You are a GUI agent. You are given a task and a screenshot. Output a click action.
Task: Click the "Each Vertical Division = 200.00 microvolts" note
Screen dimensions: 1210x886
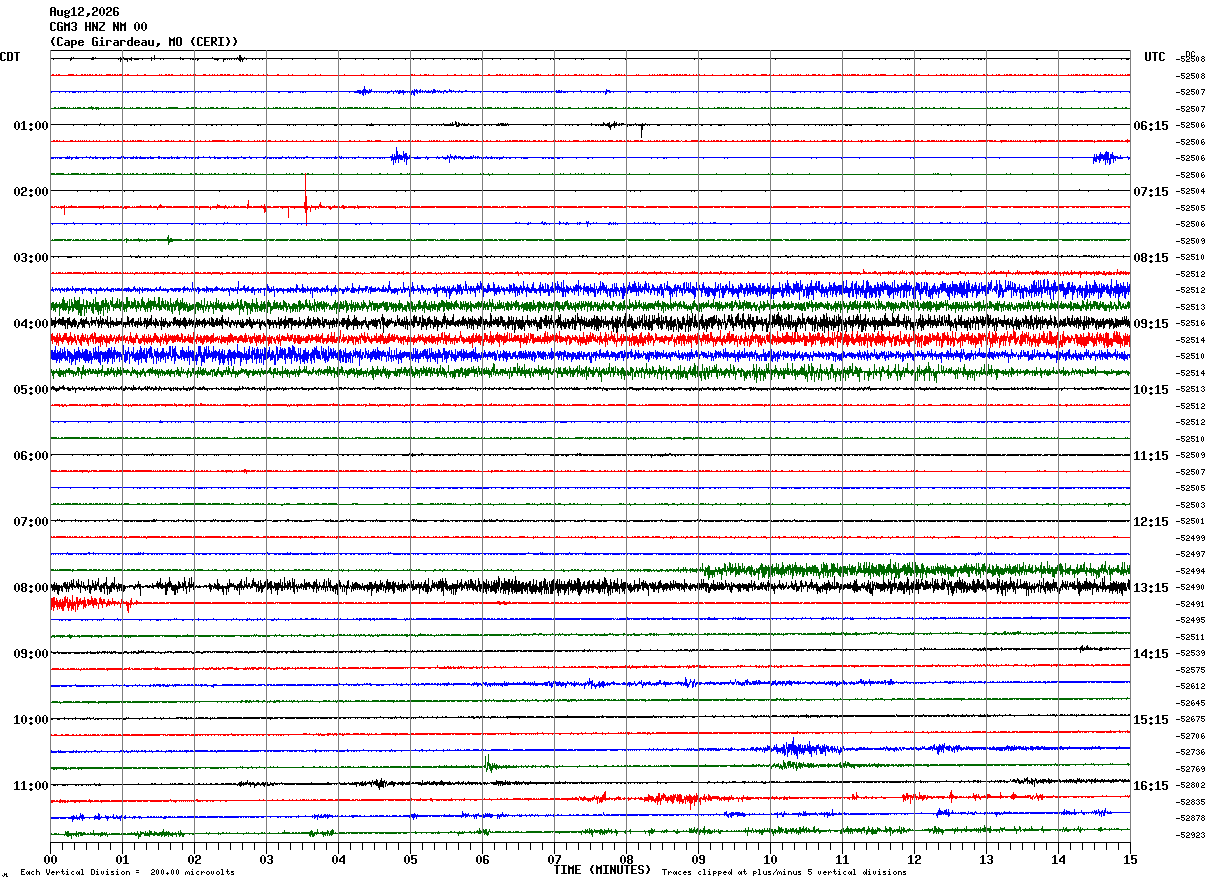[x=127, y=873]
